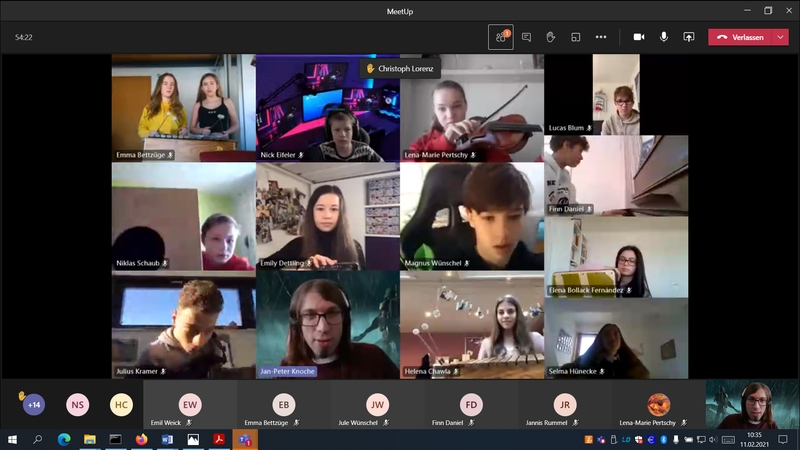Click the Teams icon in the taskbar

(x=244, y=439)
